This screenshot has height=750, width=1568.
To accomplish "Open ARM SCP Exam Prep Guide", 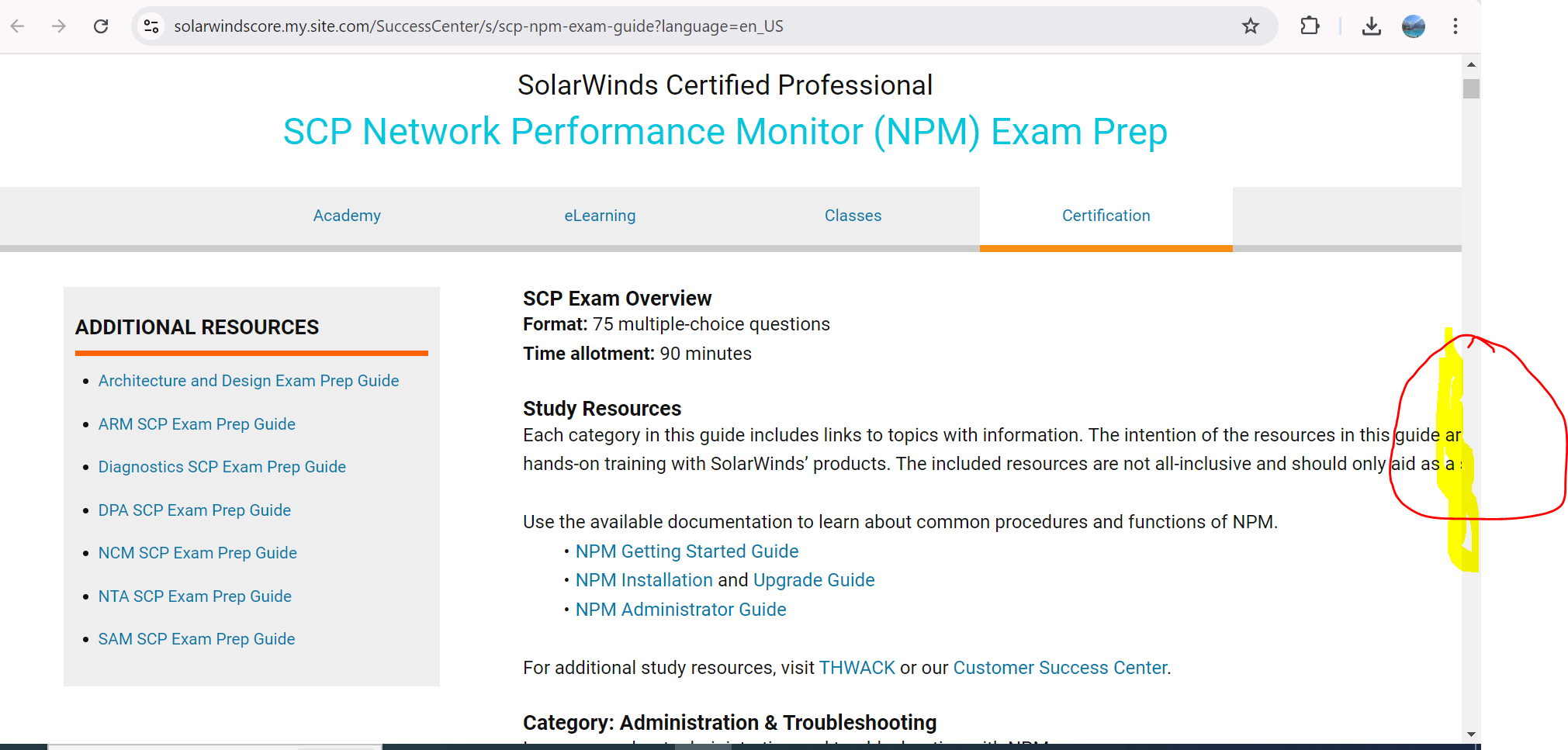I will 197,424.
